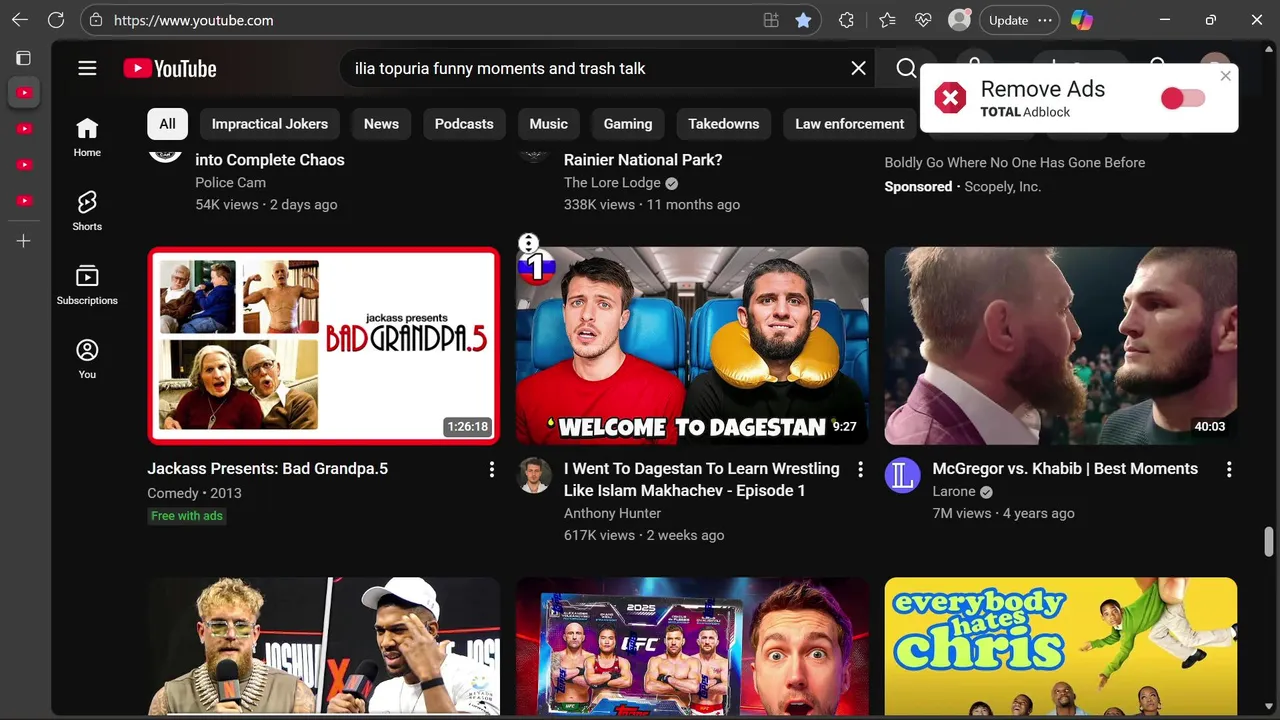Select the Law enforcement filter chip
Viewport: 1280px width, 720px height.
point(849,124)
